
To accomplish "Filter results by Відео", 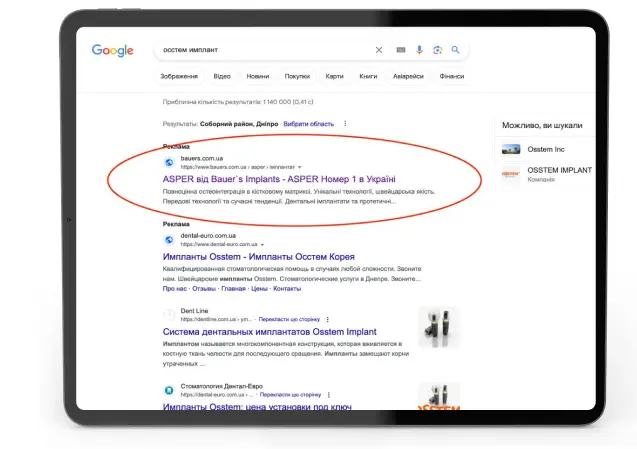I will (222, 76).
